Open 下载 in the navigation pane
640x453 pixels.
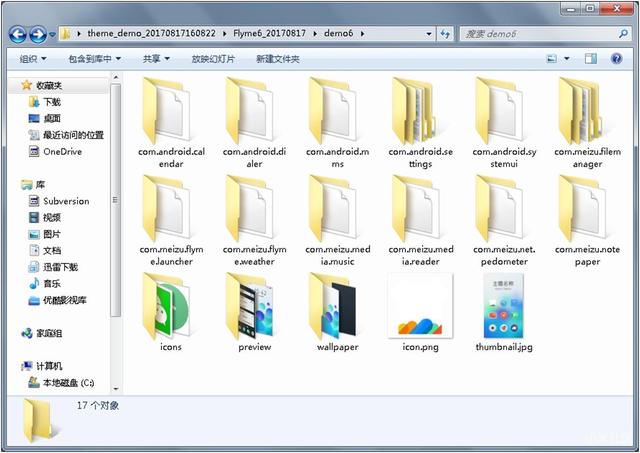coord(52,102)
